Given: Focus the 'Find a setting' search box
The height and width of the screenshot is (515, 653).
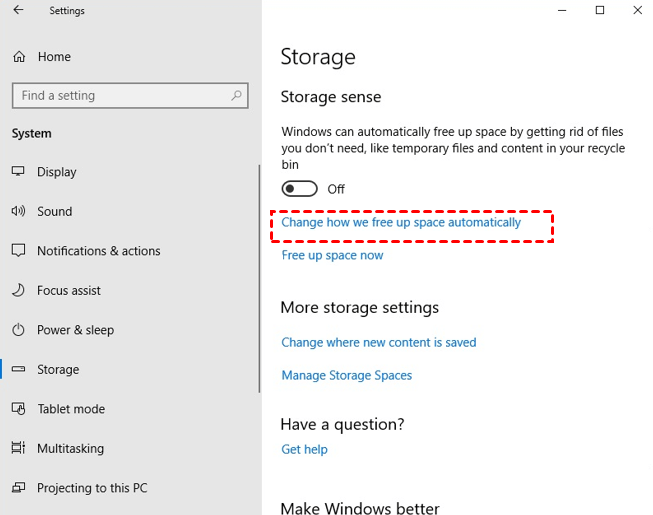Looking at the screenshot, I should point(120,96).
